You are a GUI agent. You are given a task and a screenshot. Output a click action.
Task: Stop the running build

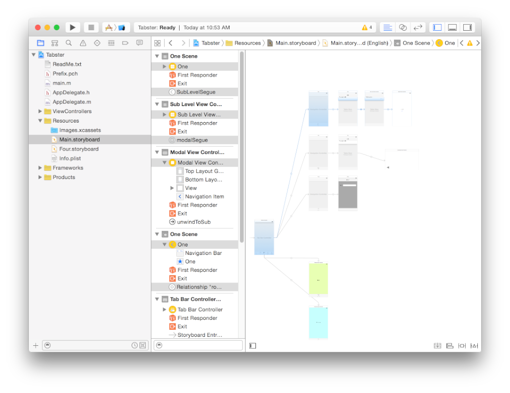(x=91, y=27)
